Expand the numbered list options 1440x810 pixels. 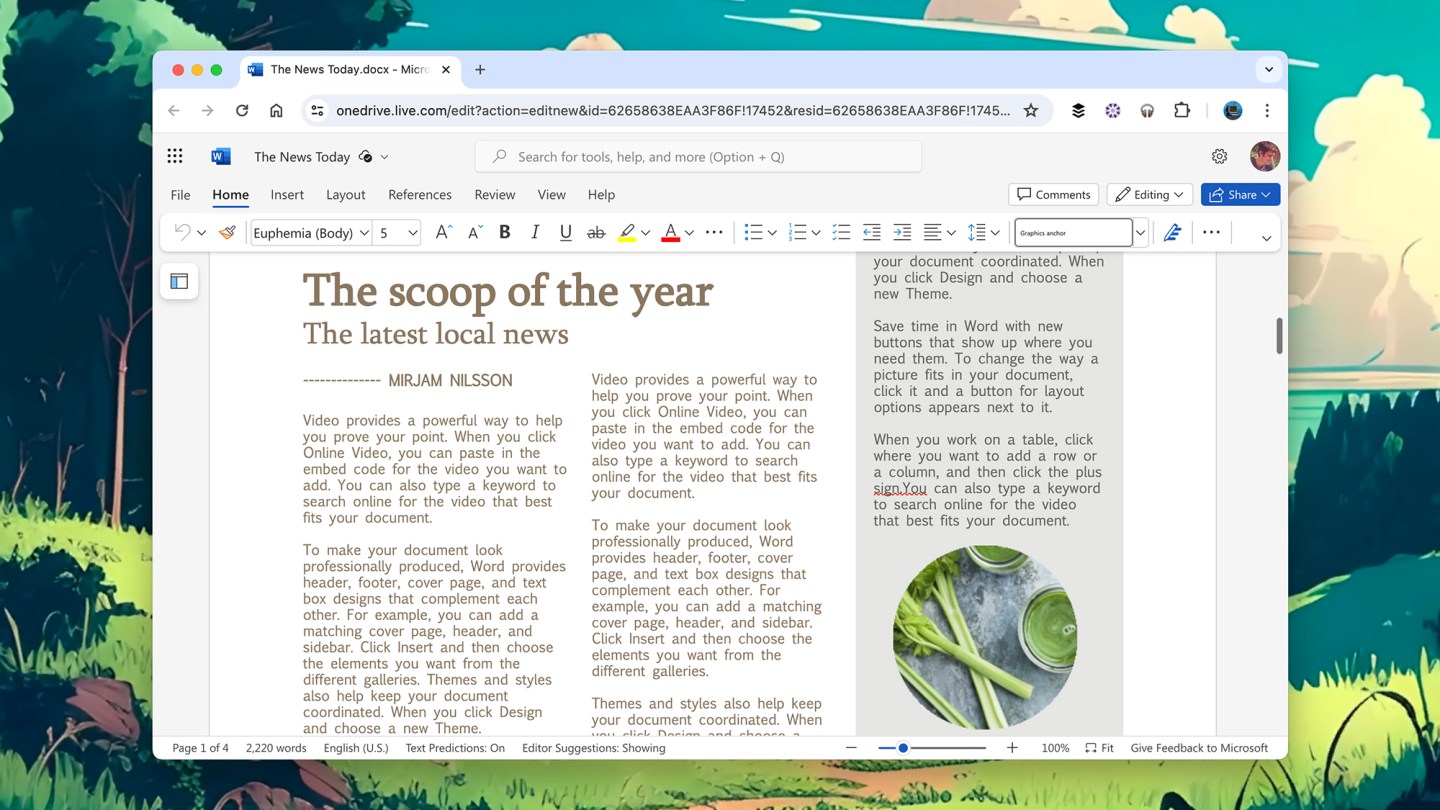(x=816, y=232)
